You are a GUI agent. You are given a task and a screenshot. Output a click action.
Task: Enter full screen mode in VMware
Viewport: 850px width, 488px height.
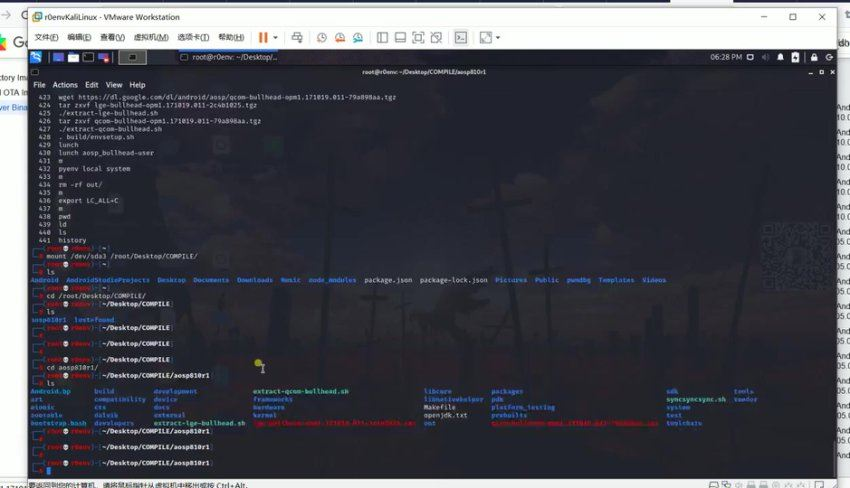point(418,37)
